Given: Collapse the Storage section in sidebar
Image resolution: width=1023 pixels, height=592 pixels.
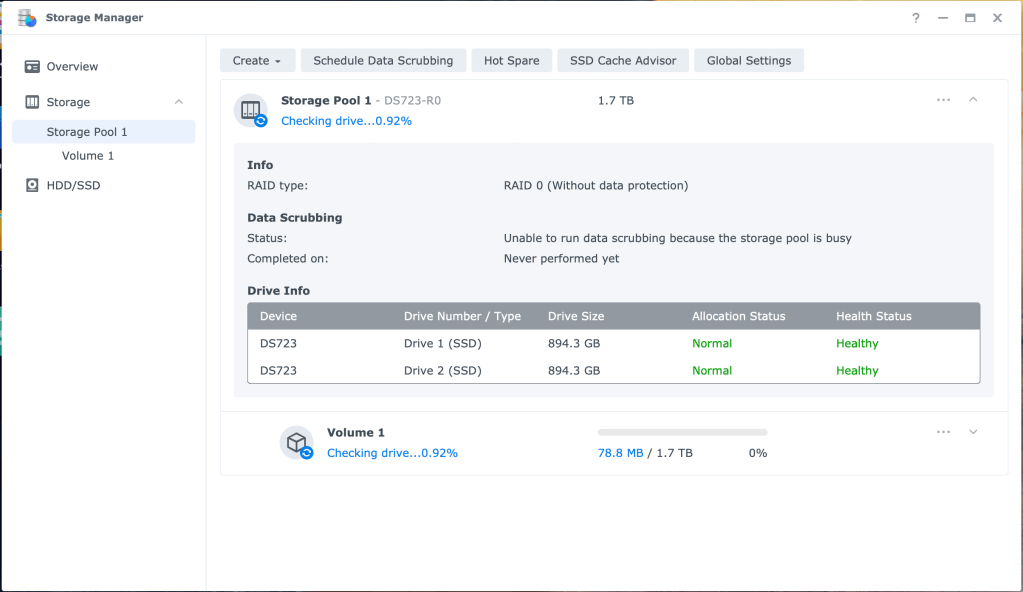Looking at the screenshot, I should [179, 102].
